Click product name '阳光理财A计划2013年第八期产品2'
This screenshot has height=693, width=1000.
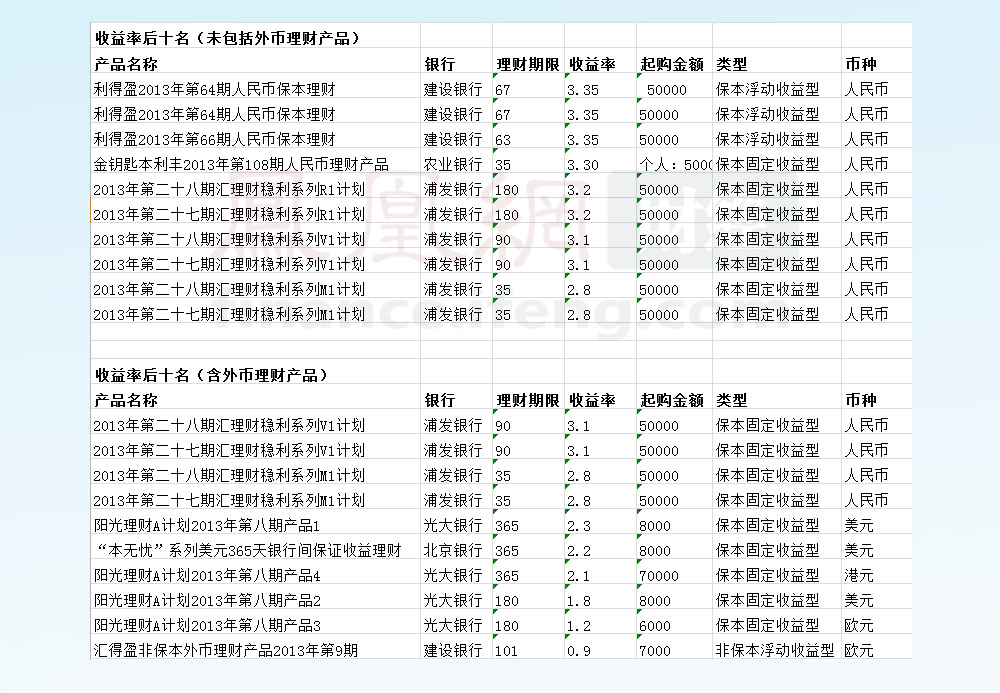(207, 601)
